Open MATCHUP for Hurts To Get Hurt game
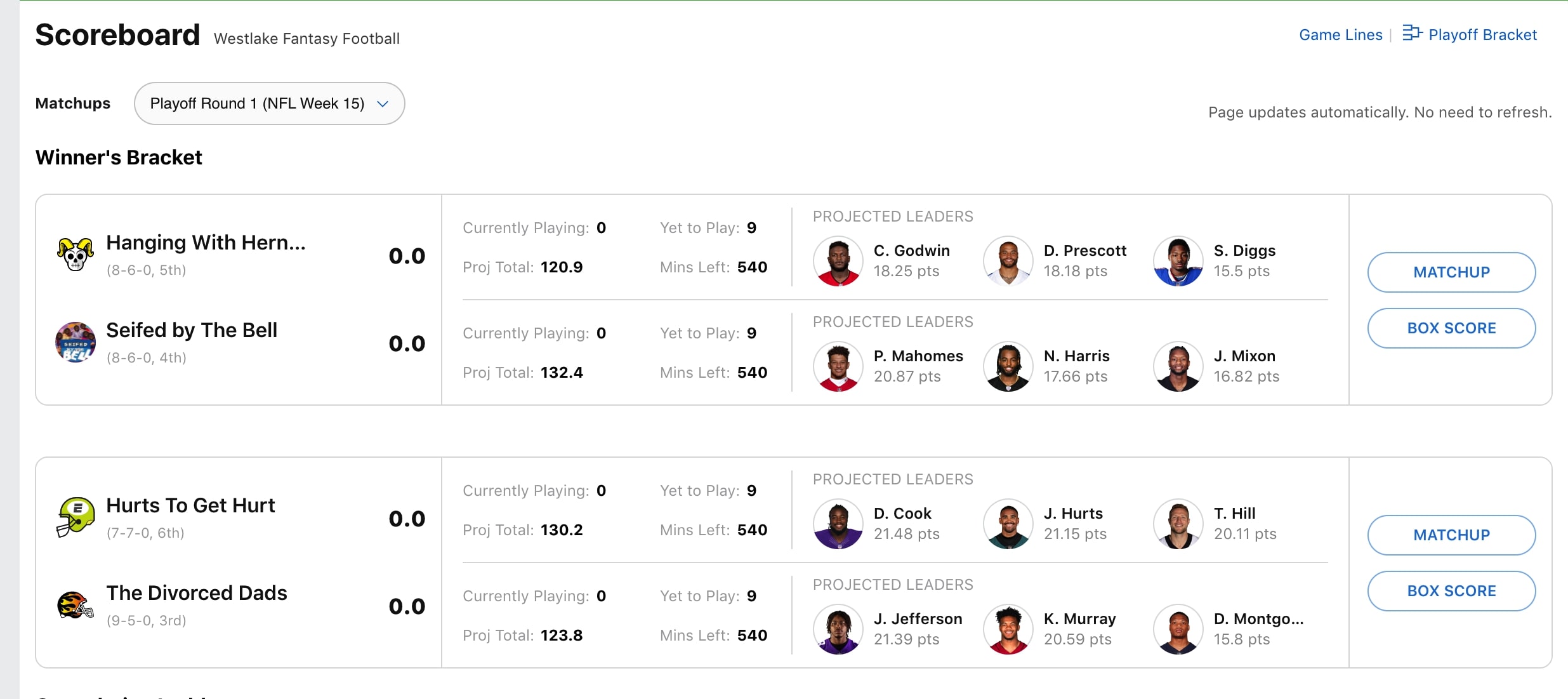1568x699 pixels. (x=1451, y=535)
